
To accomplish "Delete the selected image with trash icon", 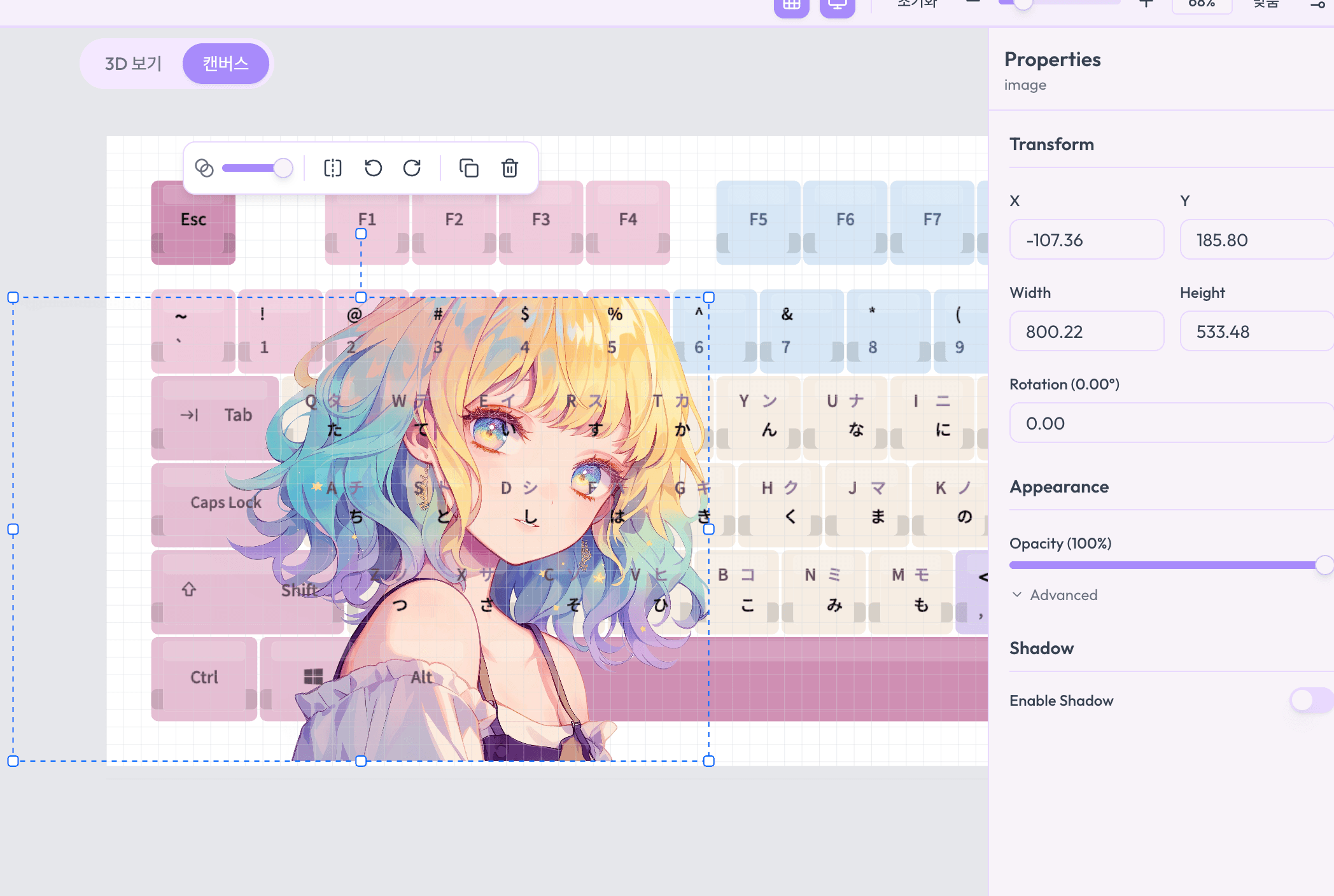I will click(x=509, y=168).
